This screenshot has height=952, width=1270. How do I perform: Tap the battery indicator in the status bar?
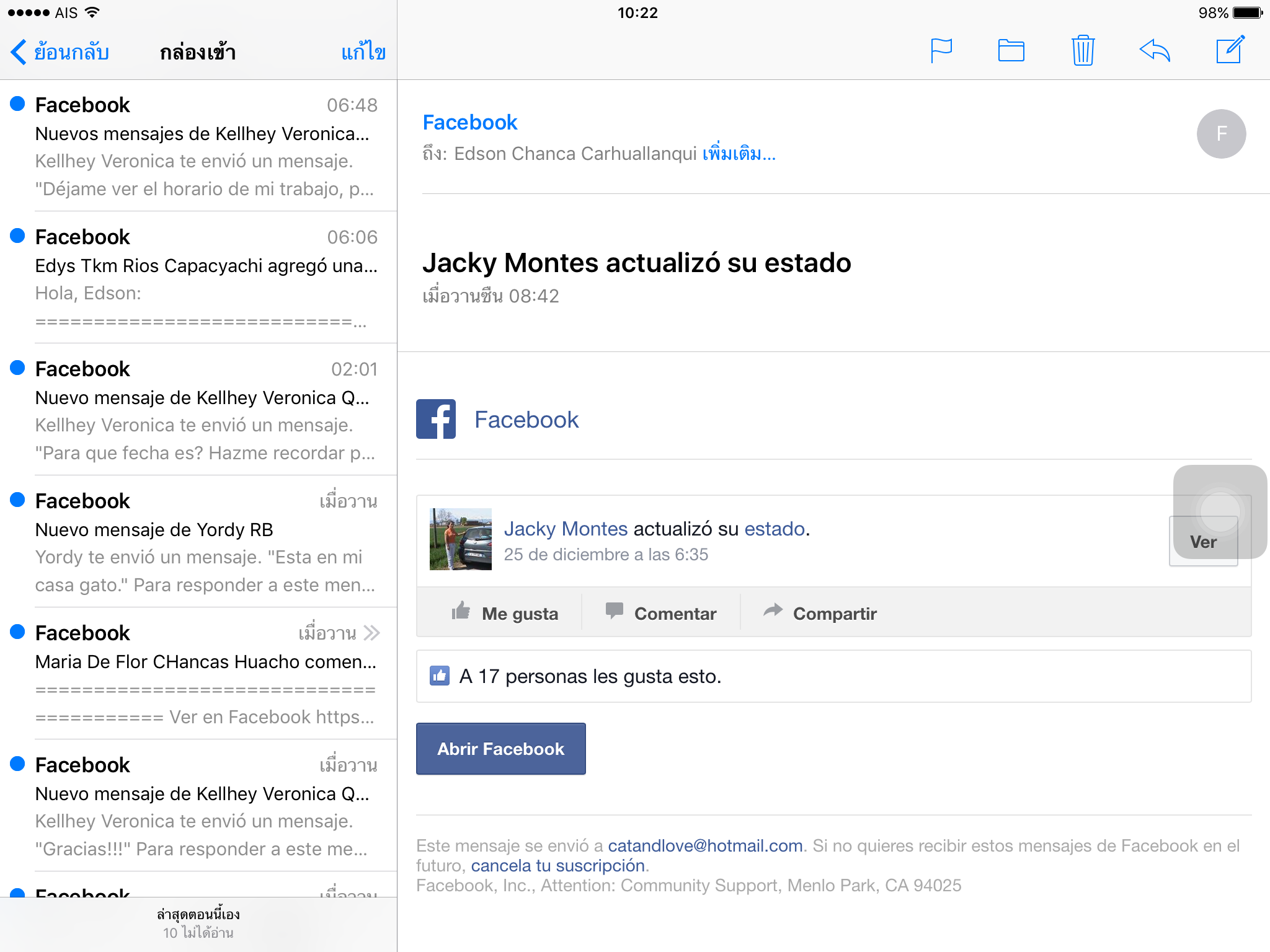(1248, 12)
